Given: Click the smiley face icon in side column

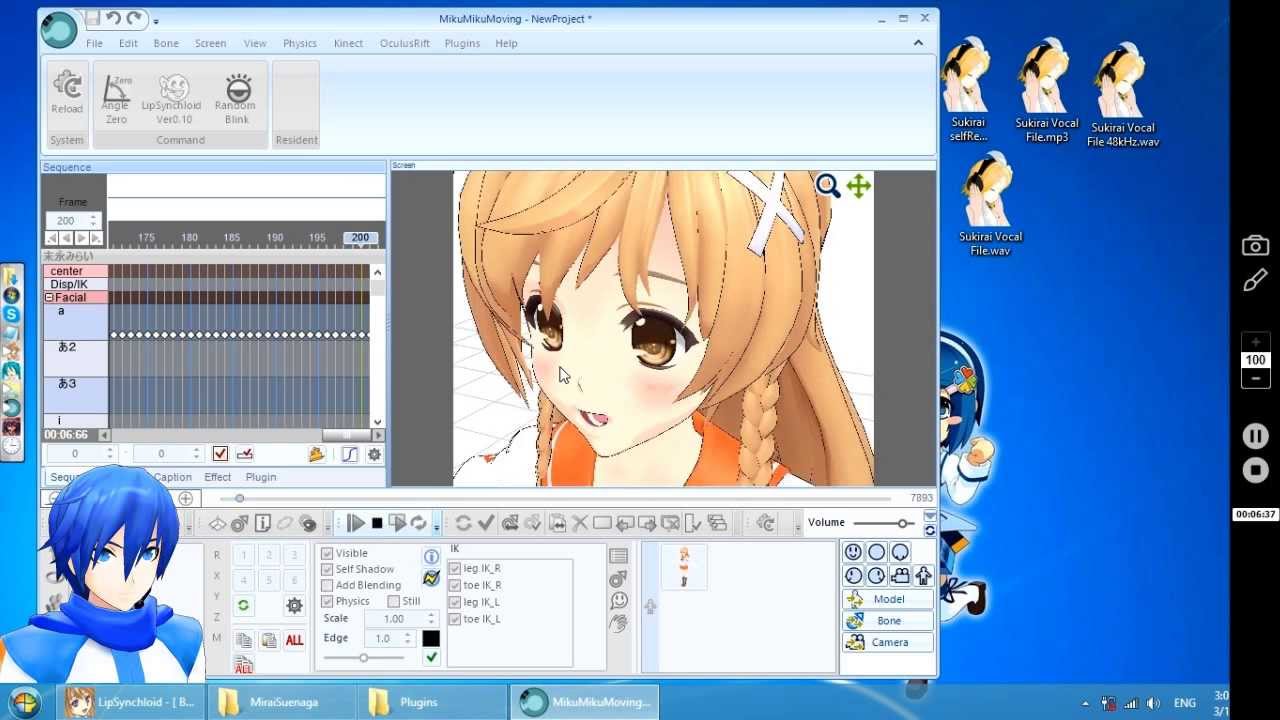Looking at the screenshot, I should (619, 600).
